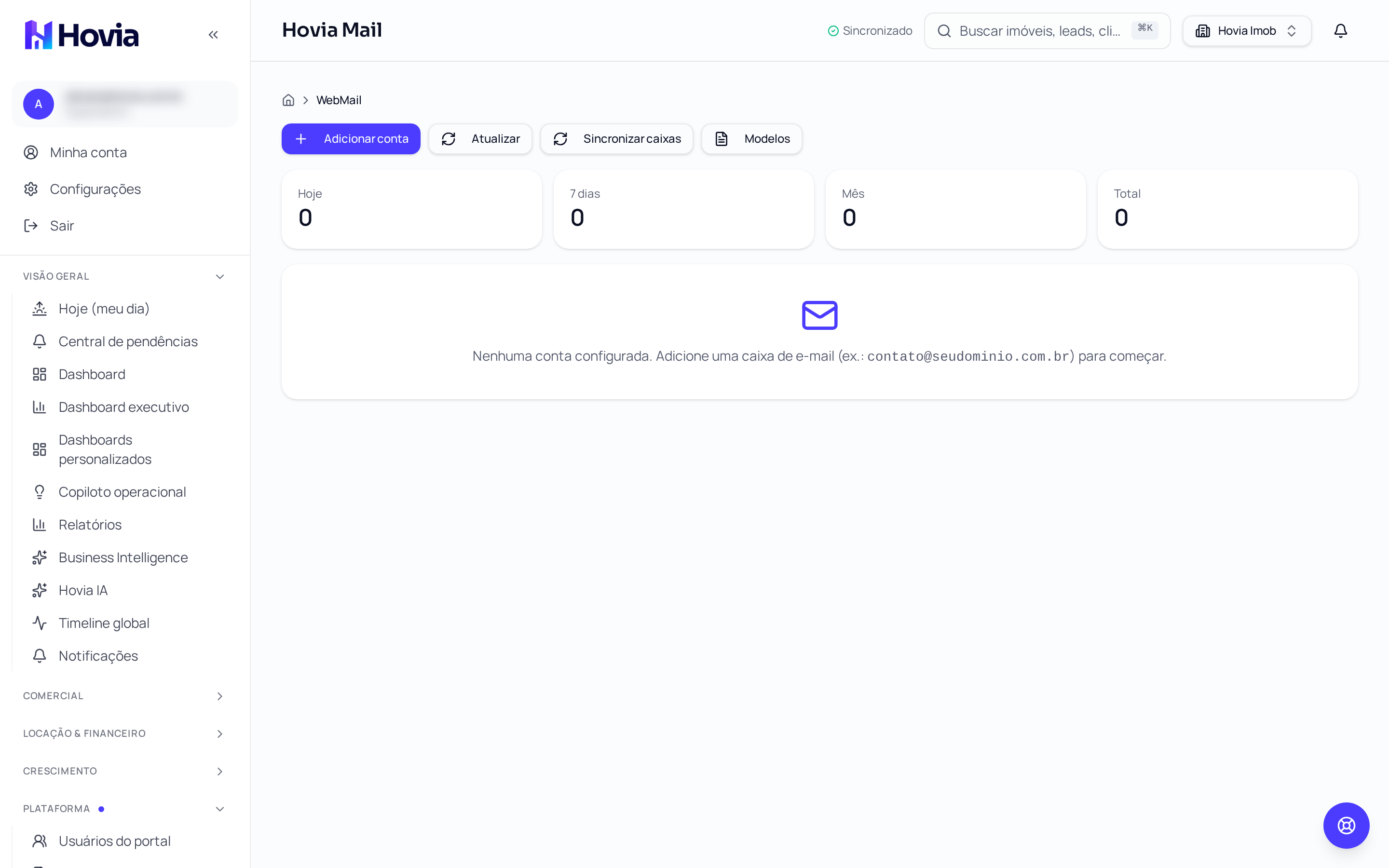Click the Mês stat card
The image size is (1389, 868).
pos(955,209)
